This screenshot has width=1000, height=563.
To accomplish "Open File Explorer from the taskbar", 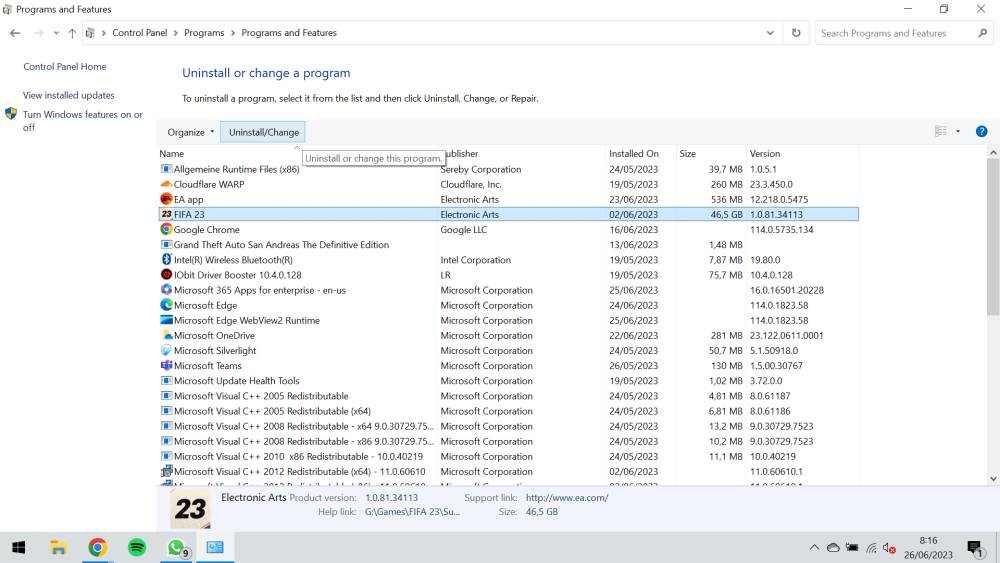I will point(58,547).
